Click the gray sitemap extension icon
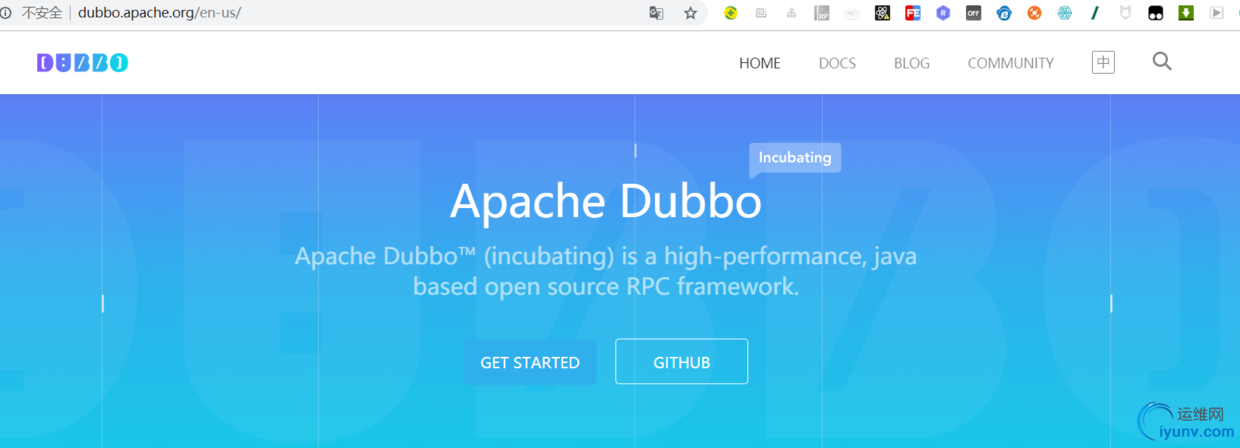 [792, 13]
